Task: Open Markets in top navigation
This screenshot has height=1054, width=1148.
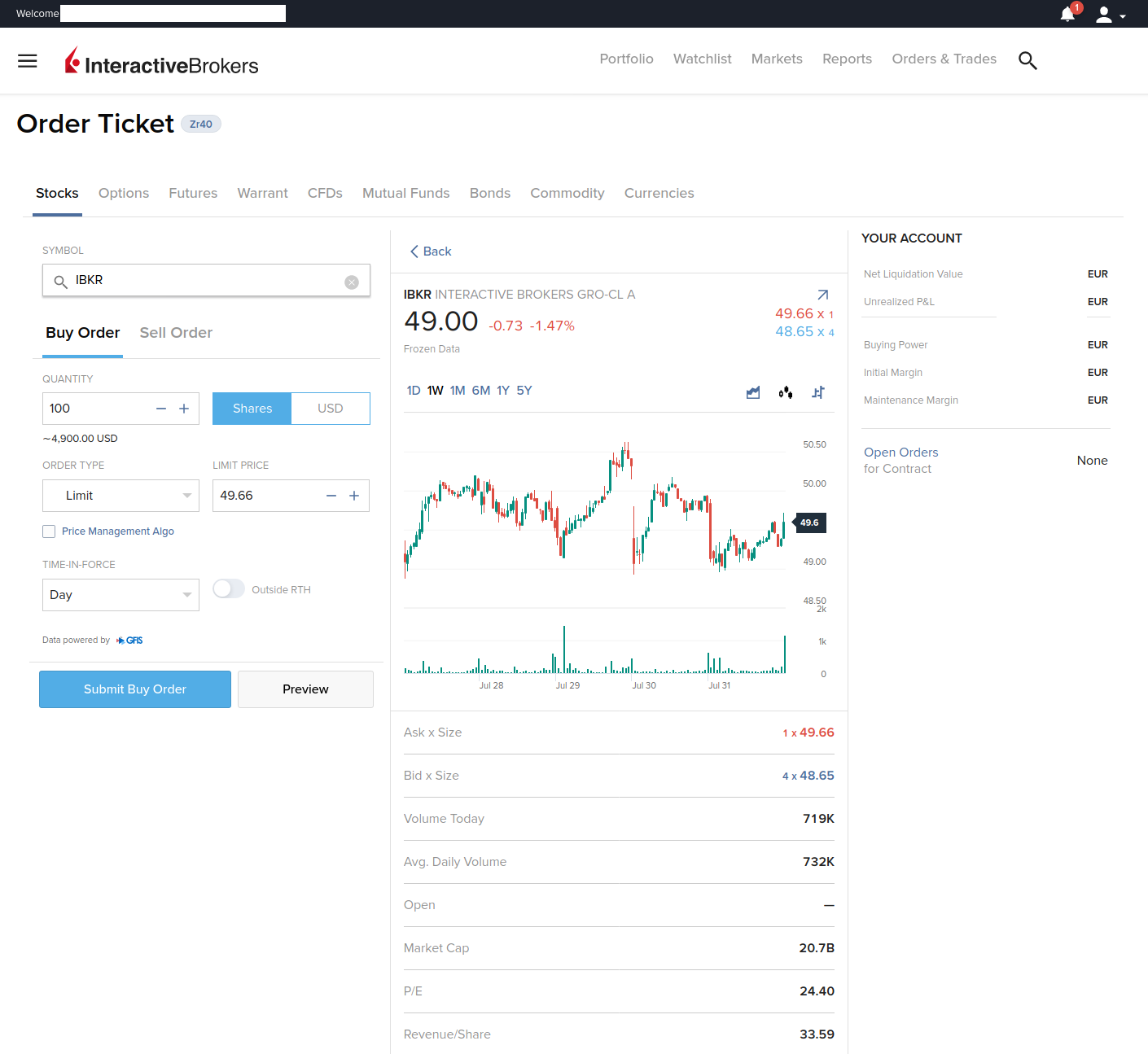Action: 777,59
